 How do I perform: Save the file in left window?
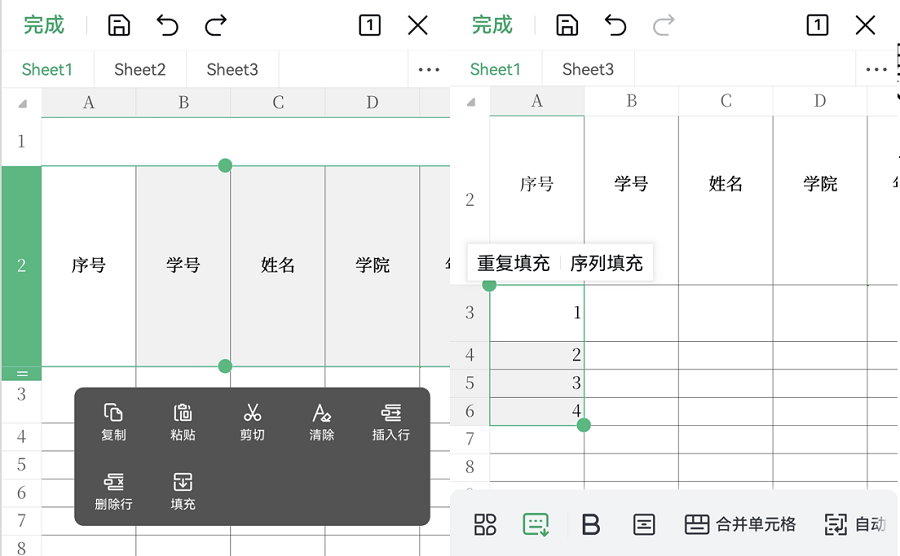(x=119, y=25)
